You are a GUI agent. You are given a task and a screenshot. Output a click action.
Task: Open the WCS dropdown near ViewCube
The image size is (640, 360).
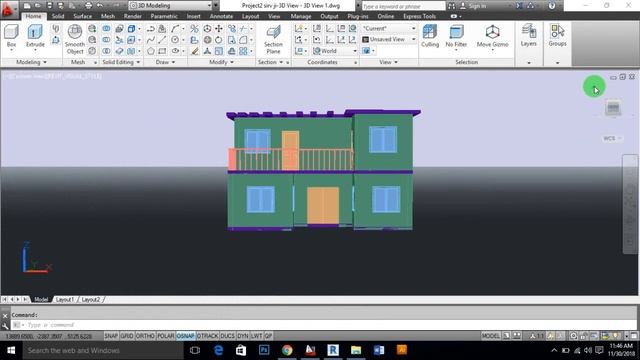[612, 138]
